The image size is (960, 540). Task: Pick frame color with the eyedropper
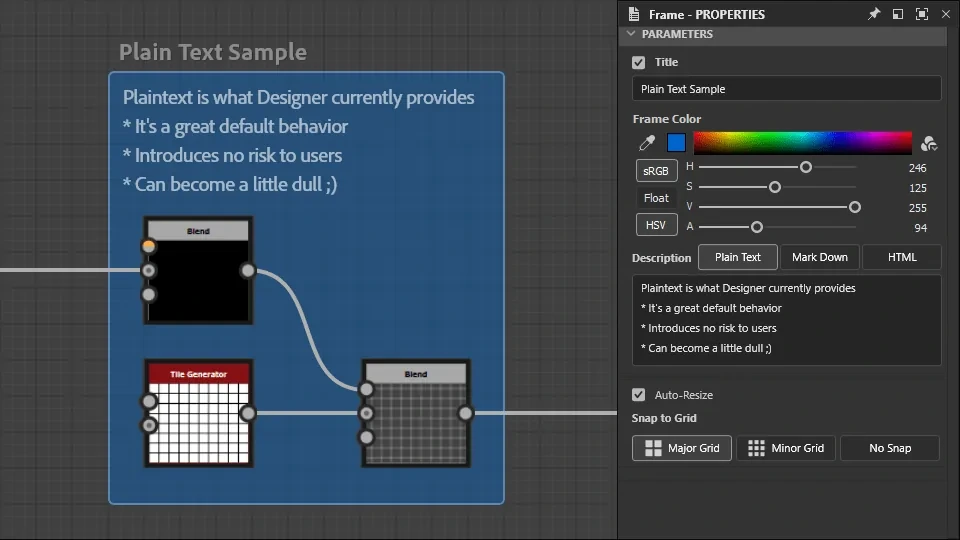pyautogui.click(x=647, y=143)
